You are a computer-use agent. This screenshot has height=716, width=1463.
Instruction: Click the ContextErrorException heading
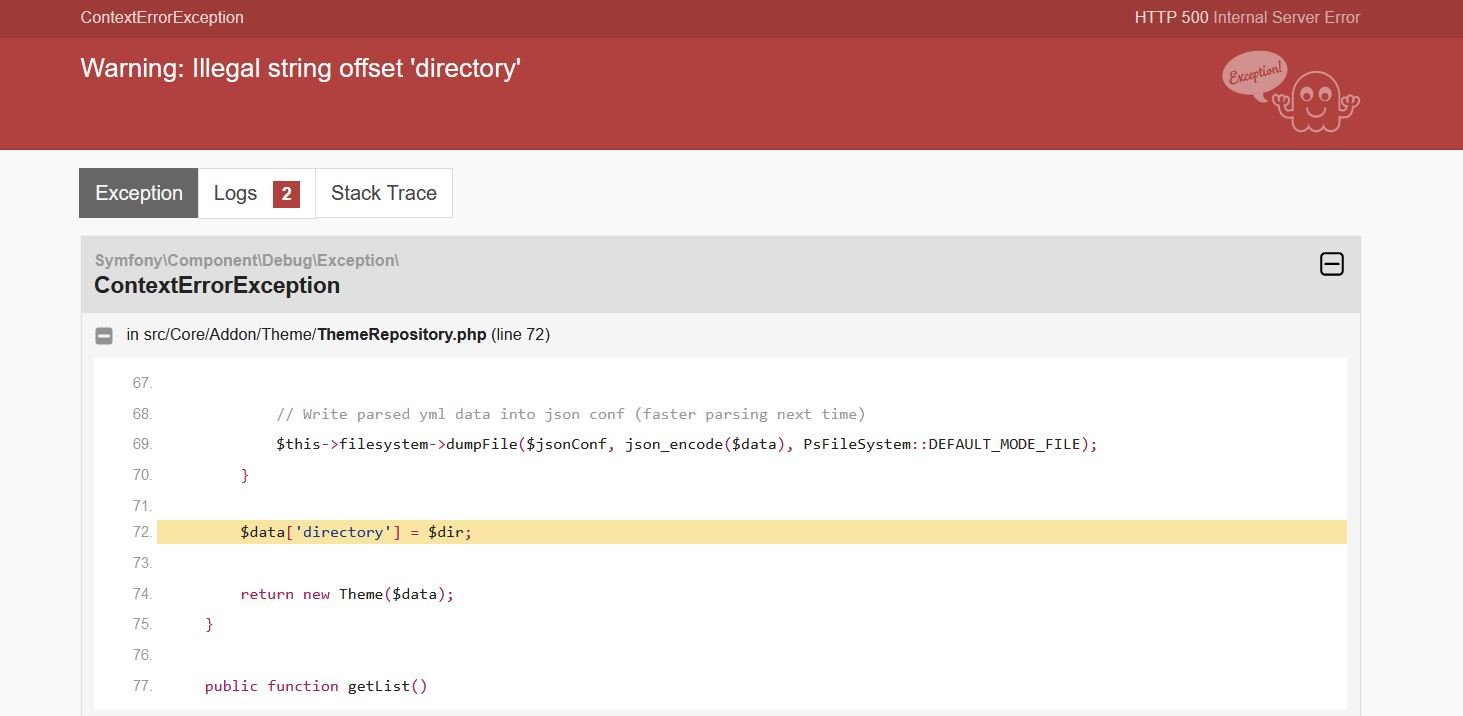click(x=217, y=286)
